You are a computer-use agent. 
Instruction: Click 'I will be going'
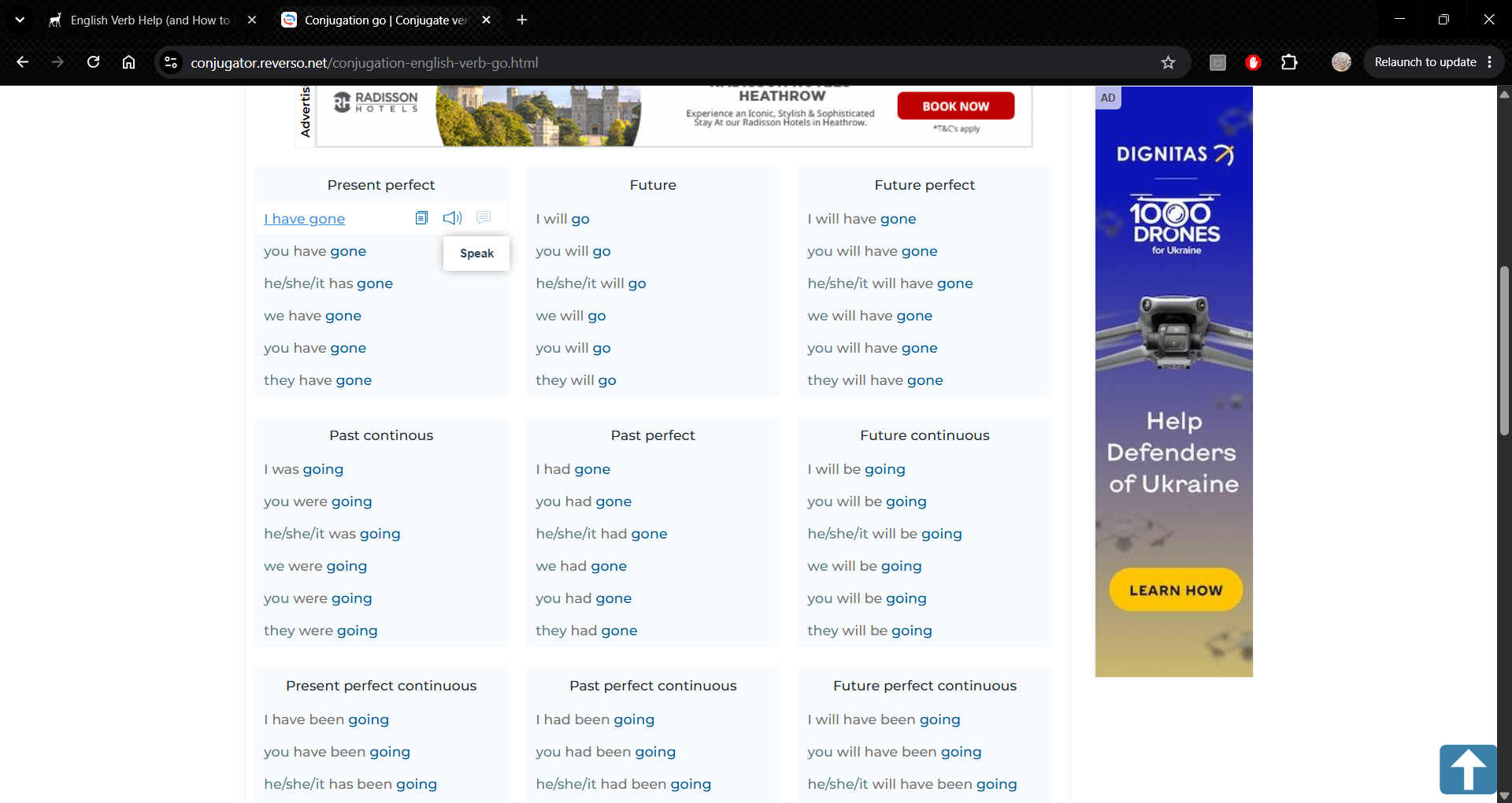pos(856,469)
